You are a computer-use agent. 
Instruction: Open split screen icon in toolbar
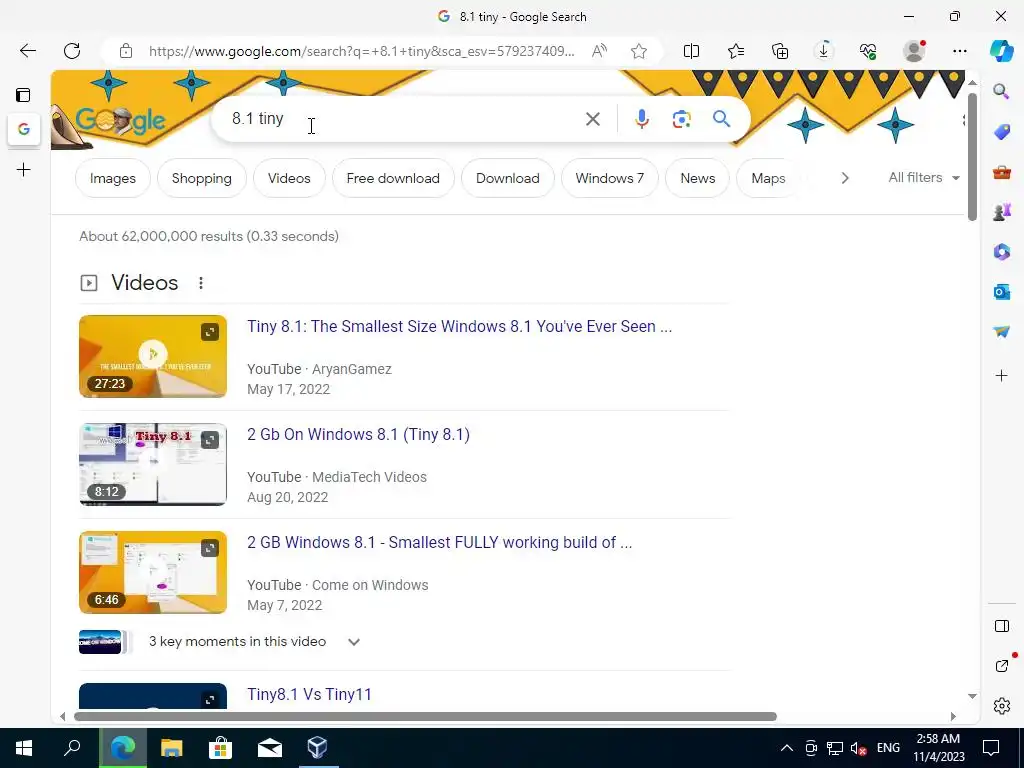point(691,51)
